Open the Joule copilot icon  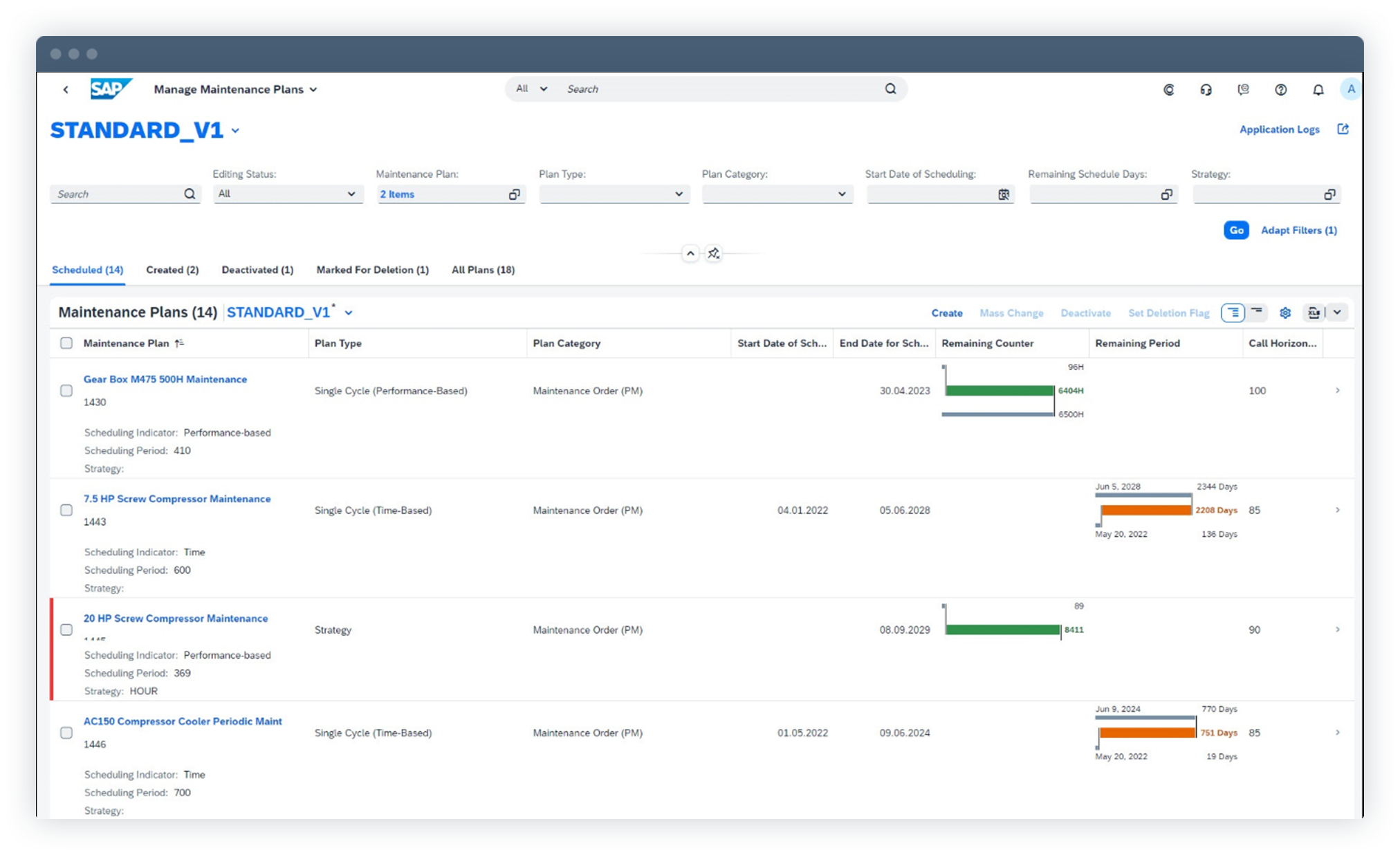coord(1168,89)
